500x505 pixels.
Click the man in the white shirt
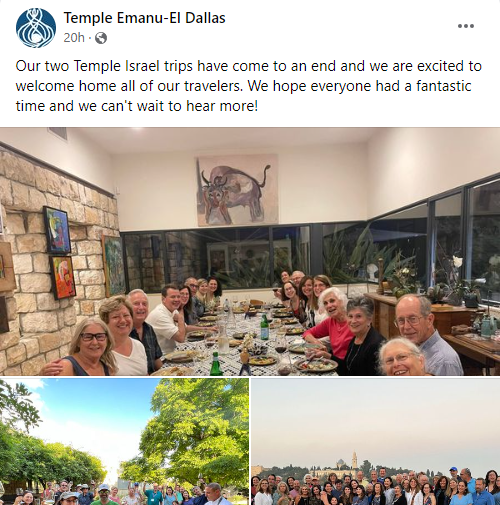pyautogui.click(x=168, y=318)
